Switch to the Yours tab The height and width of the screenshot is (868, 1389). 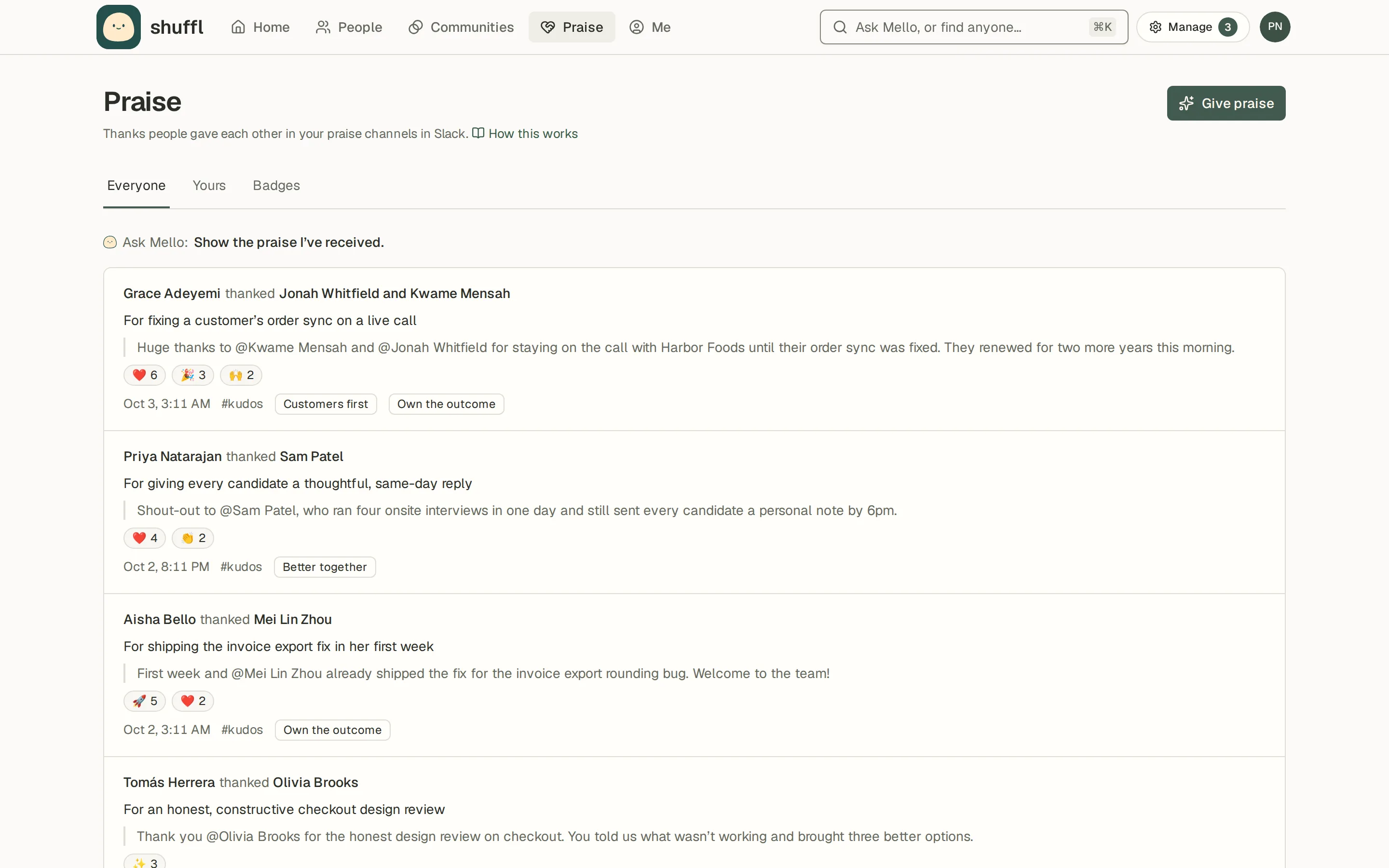click(209, 186)
